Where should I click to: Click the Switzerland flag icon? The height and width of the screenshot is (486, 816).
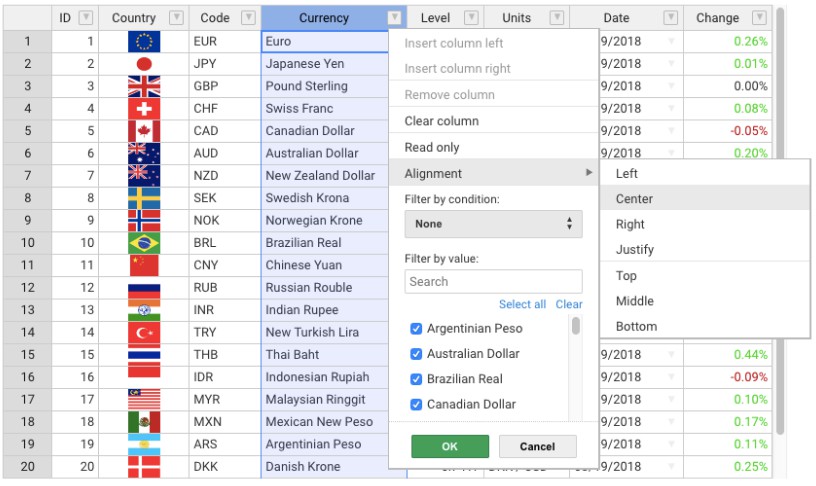[x=144, y=109]
